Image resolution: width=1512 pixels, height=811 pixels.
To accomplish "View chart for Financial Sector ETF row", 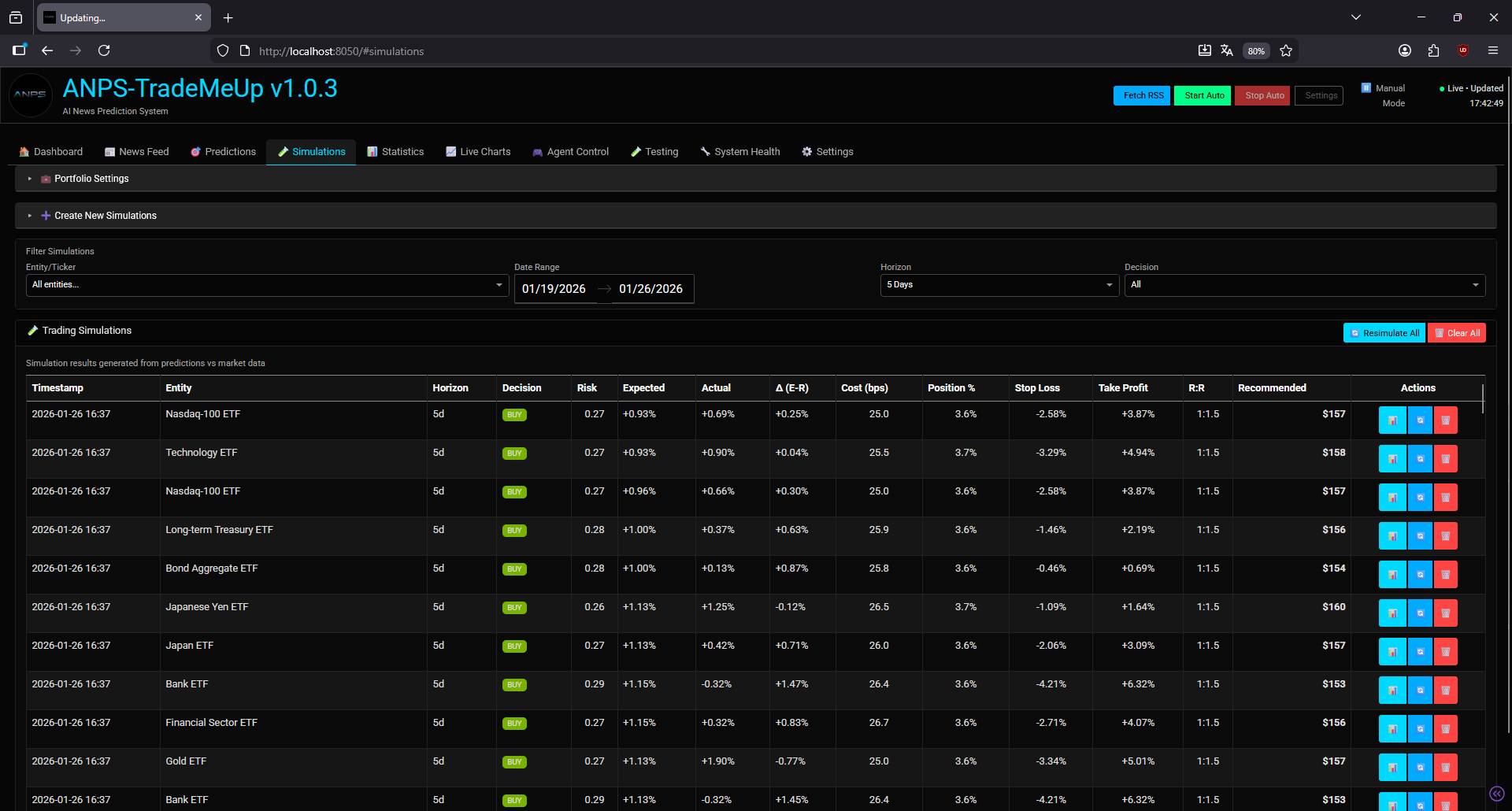I will (1392, 729).
